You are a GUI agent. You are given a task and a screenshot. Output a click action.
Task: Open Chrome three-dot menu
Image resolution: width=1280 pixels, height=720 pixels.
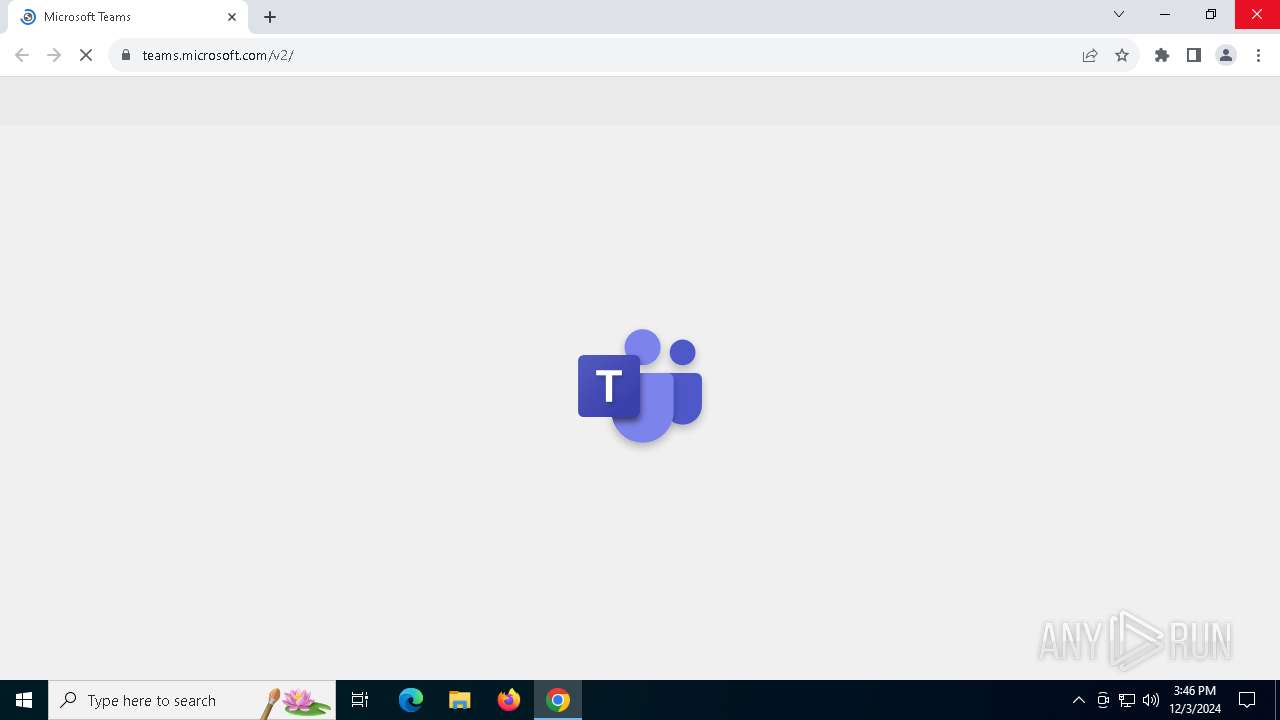(x=1259, y=55)
